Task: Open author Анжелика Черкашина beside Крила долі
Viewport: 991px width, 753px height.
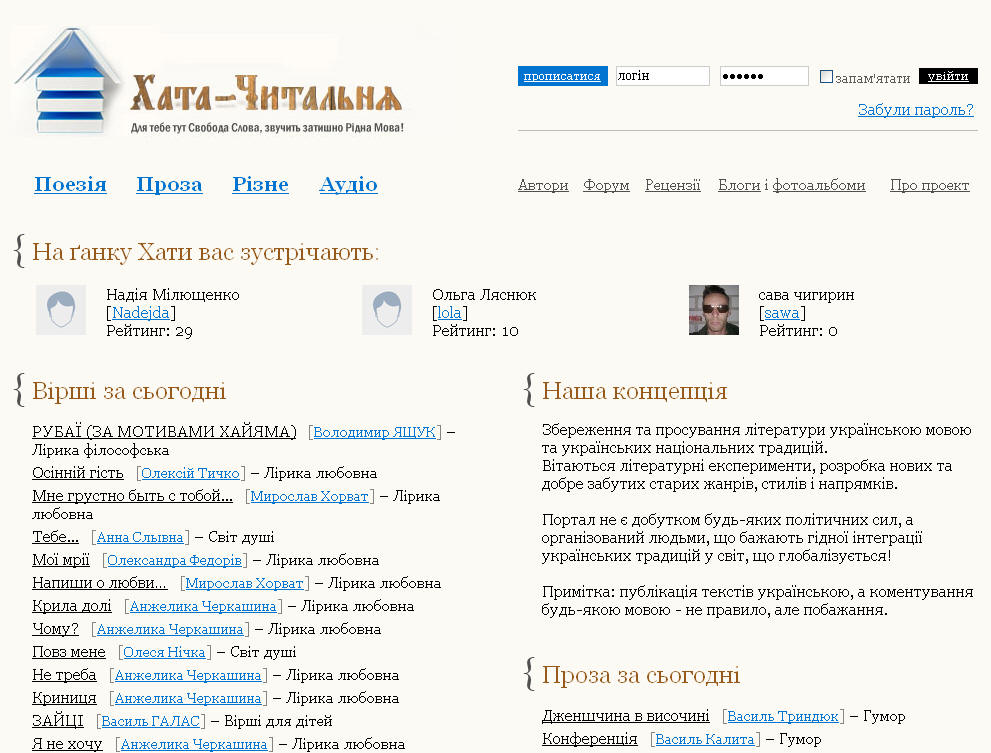Action: point(203,606)
